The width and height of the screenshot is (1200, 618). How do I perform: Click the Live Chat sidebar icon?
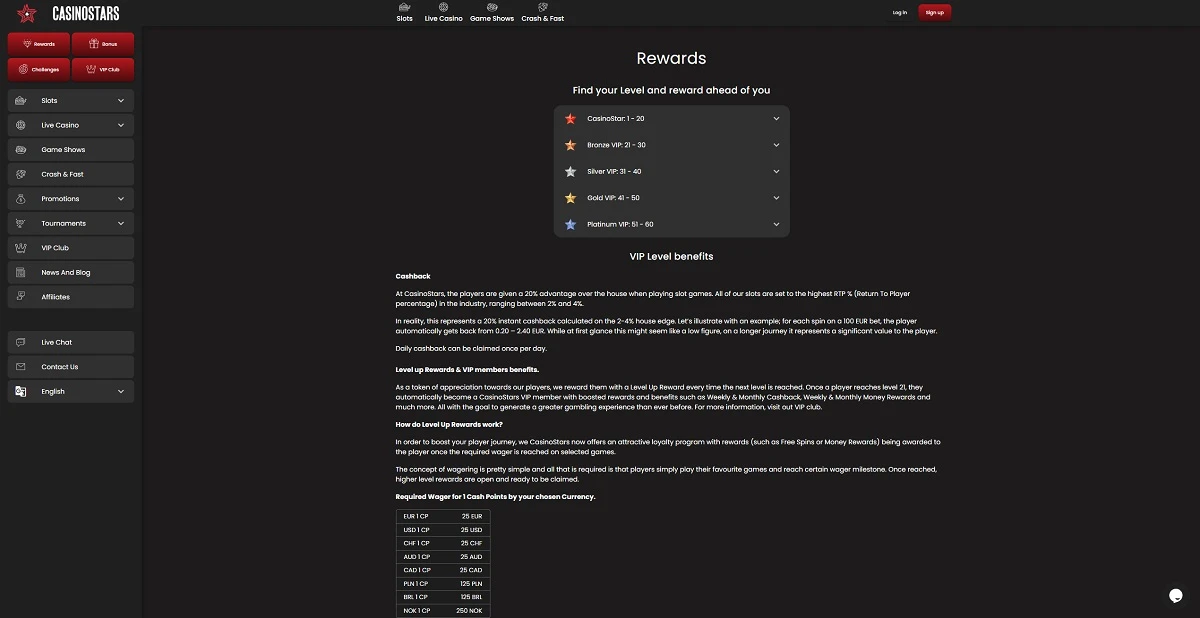pyautogui.click(x=21, y=342)
